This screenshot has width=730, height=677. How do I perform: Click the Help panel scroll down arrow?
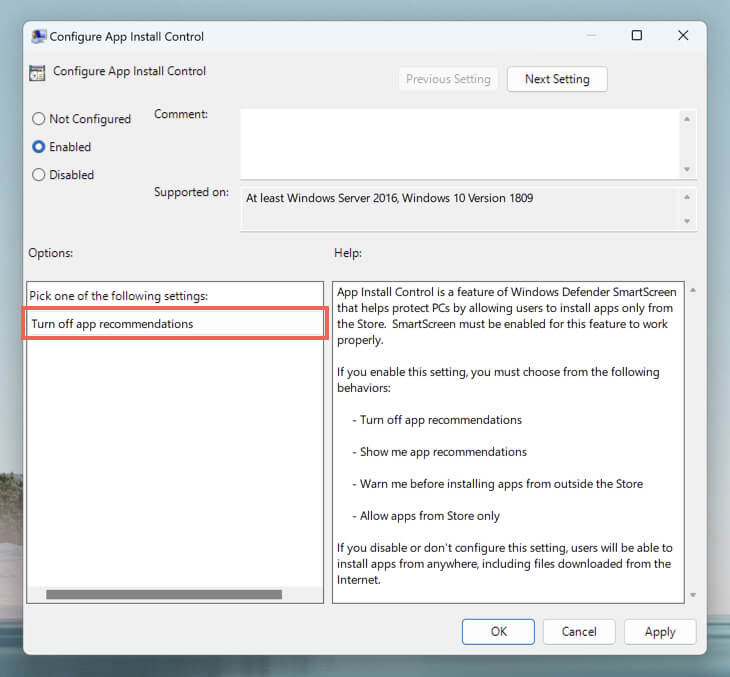pos(693,595)
